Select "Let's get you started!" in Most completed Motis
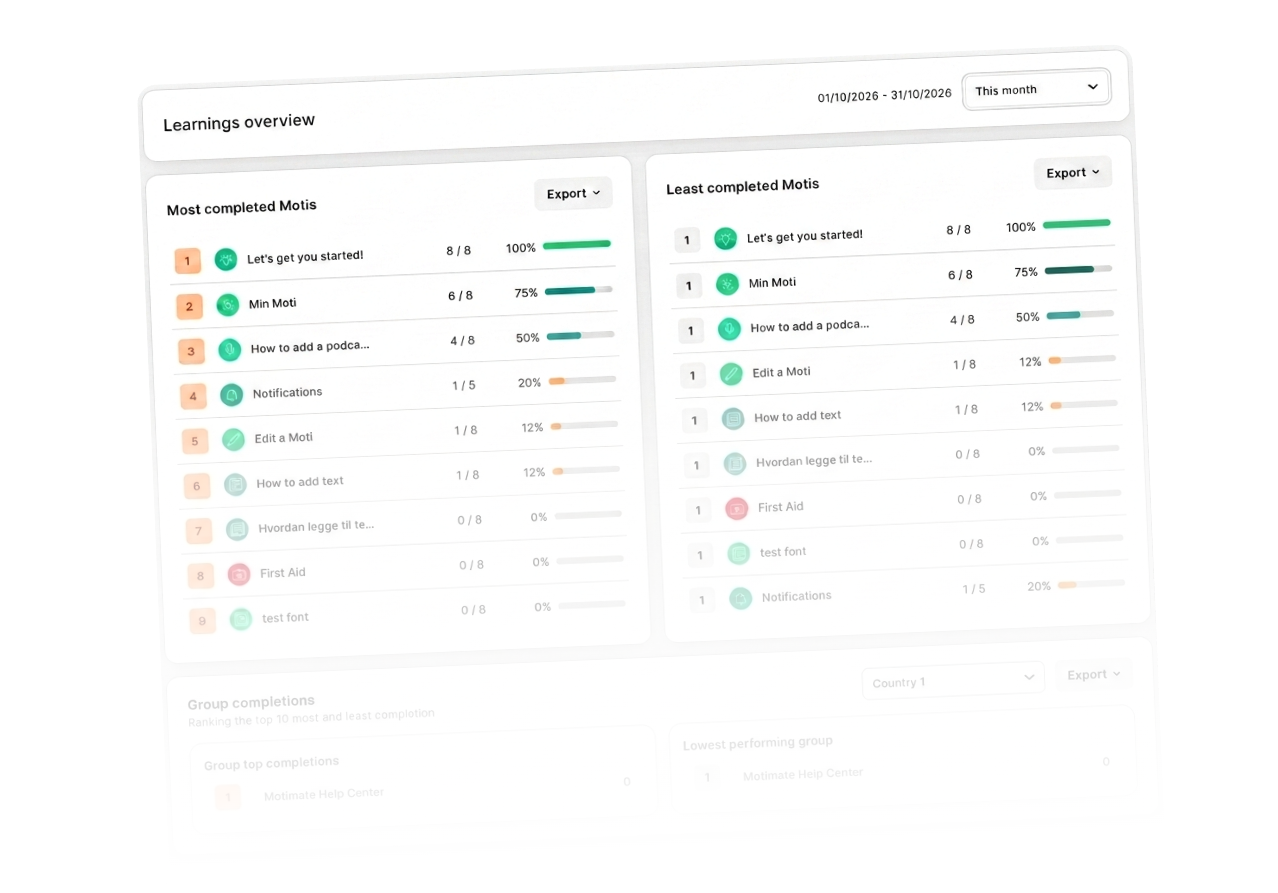1278x893 pixels. [305, 257]
